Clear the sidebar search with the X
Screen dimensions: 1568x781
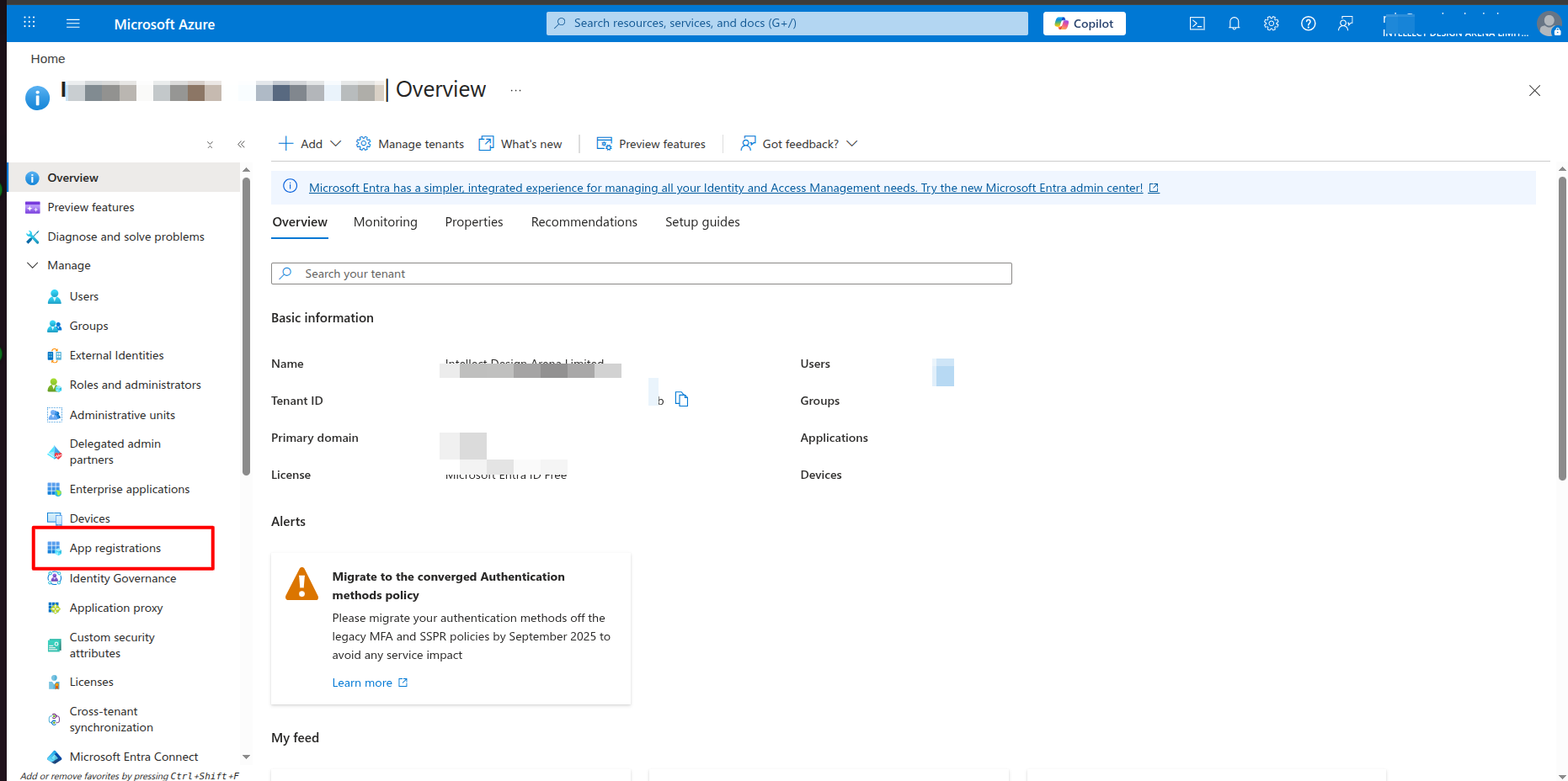point(210,145)
